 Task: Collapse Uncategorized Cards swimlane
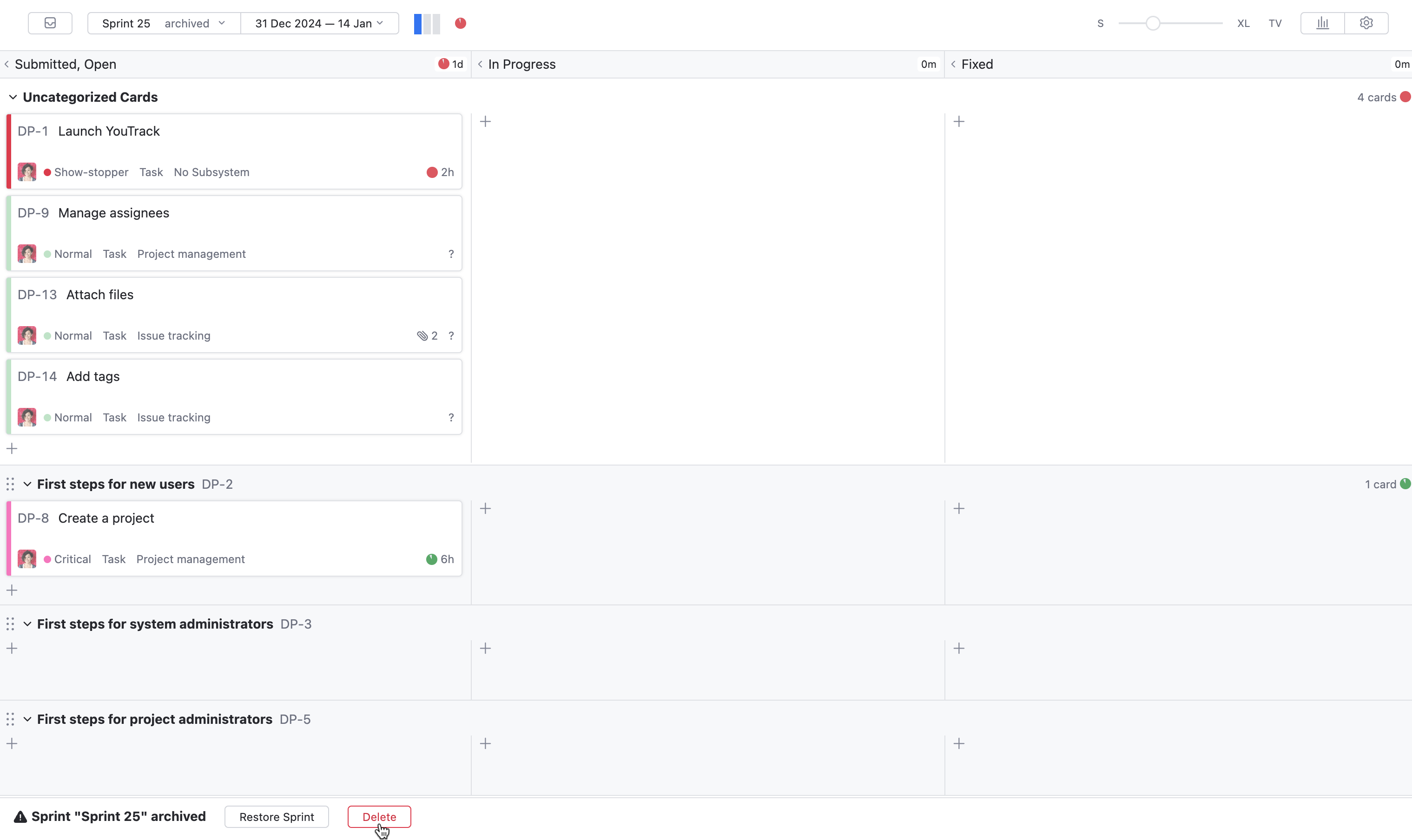click(13, 98)
